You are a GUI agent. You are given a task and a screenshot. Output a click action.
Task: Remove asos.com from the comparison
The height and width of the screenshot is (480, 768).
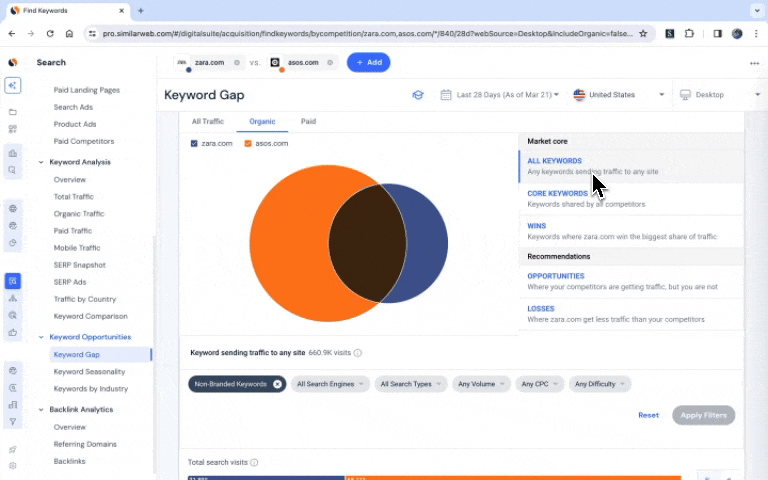pos(330,63)
